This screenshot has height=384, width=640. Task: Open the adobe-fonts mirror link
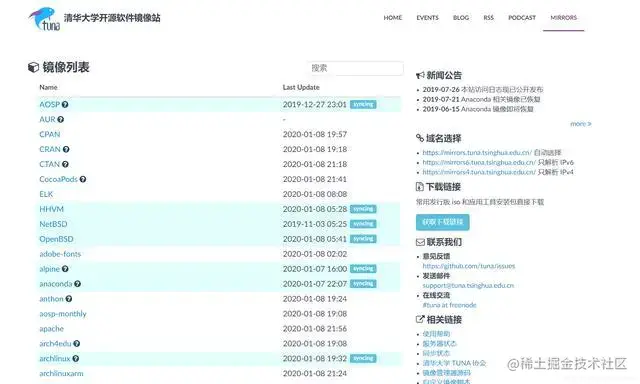tap(60, 254)
